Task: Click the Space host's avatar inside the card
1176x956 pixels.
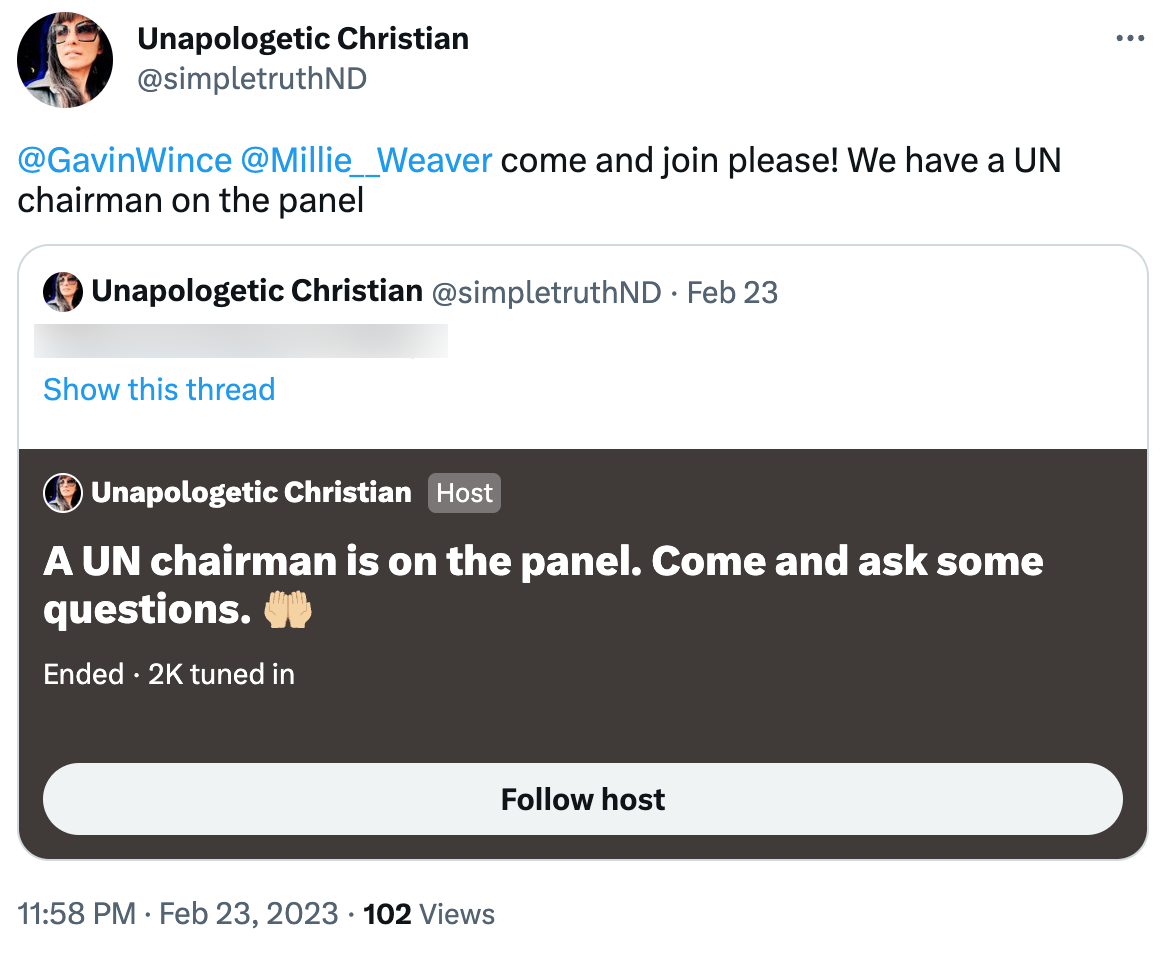Action: coord(63,493)
